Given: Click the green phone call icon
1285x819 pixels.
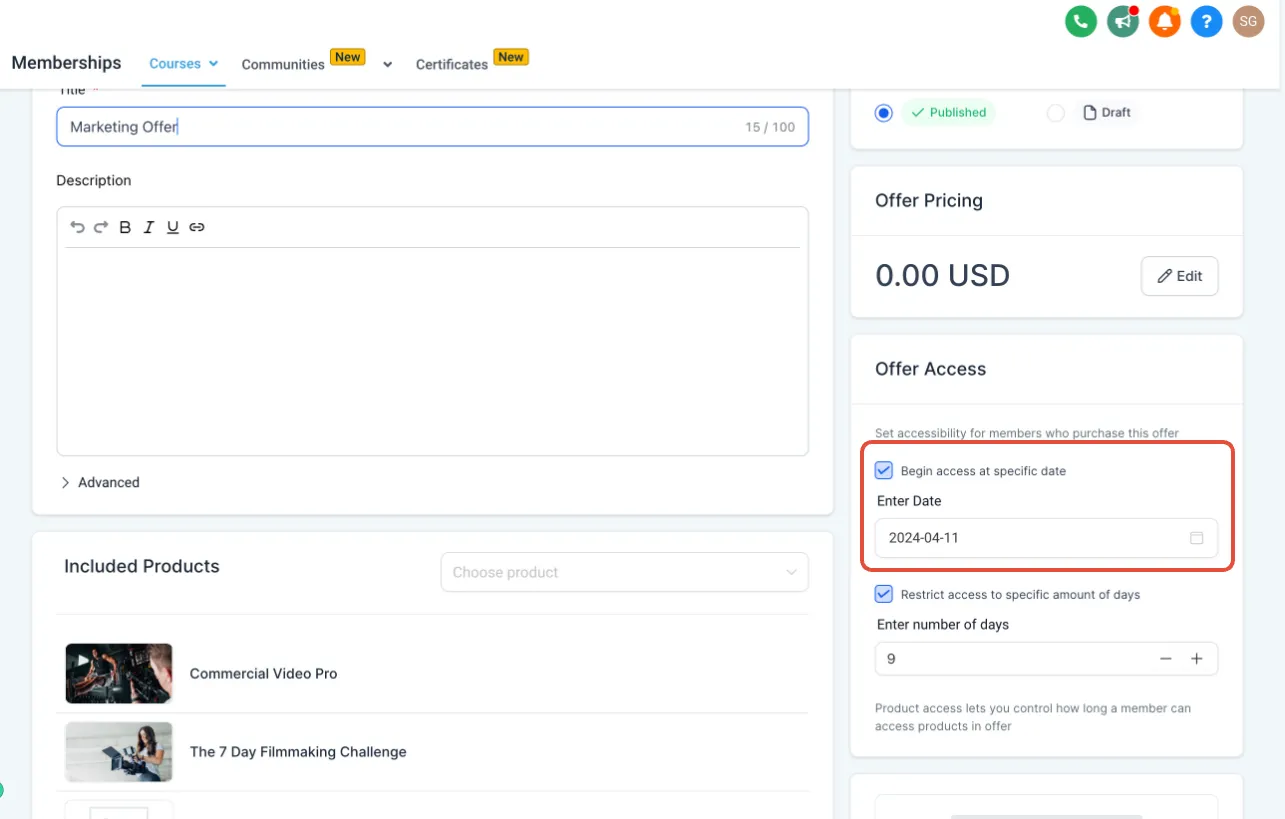Looking at the screenshot, I should 1081,21.
